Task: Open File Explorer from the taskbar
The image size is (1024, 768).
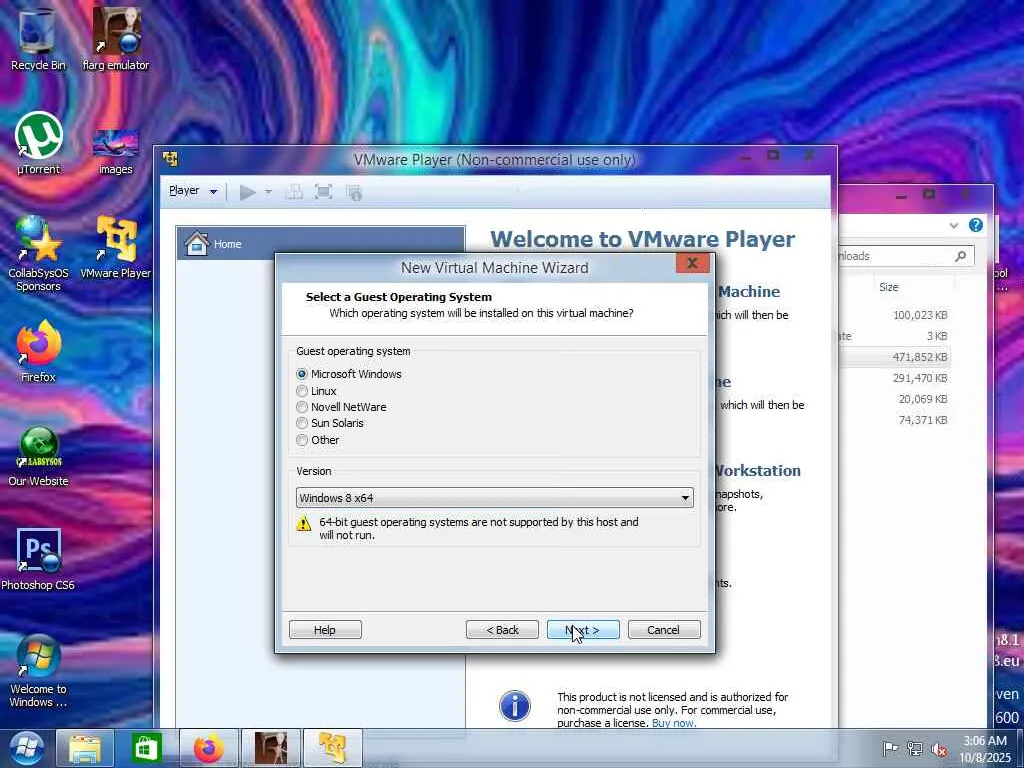Action: [x=85, y=748]
